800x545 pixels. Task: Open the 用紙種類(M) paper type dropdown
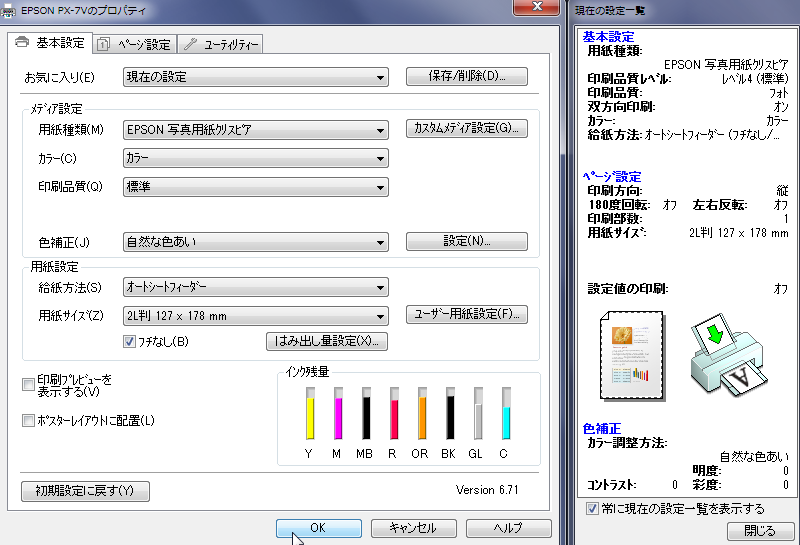pos(256,130)
